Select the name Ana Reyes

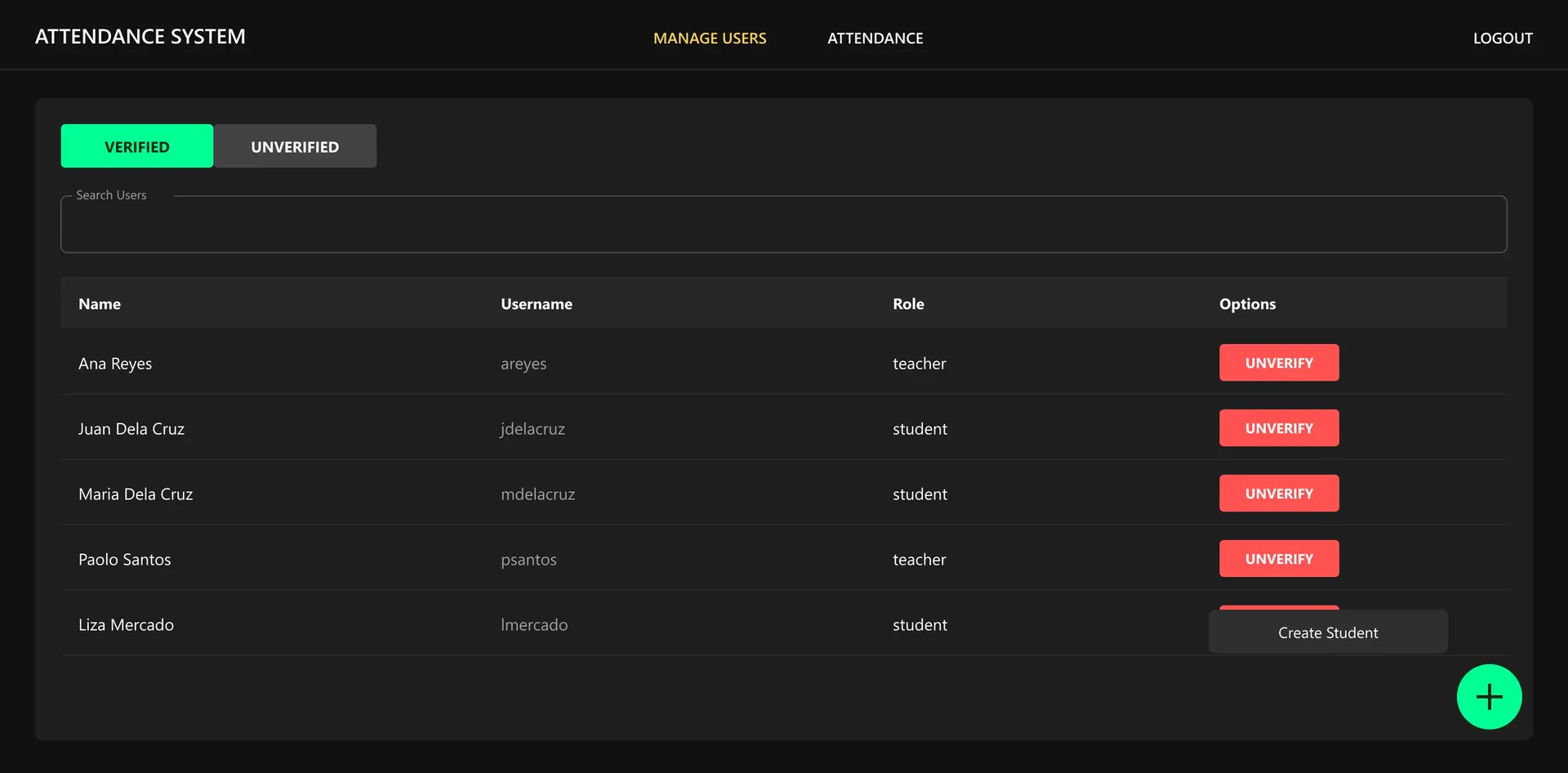coord(115,364)
